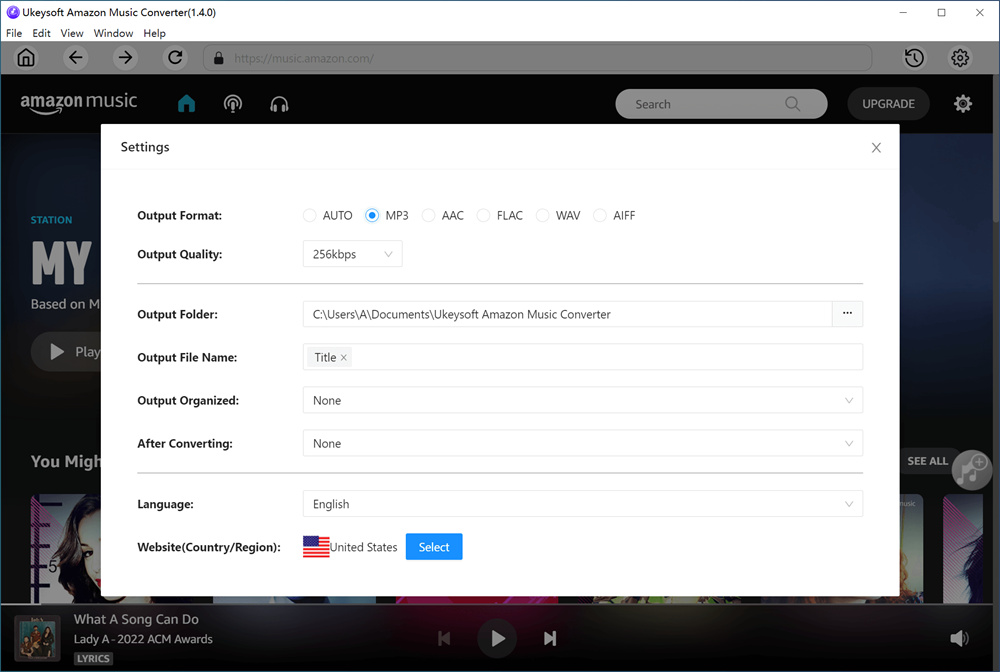
Task: Click the Play button on station banner
Action: 66,351
